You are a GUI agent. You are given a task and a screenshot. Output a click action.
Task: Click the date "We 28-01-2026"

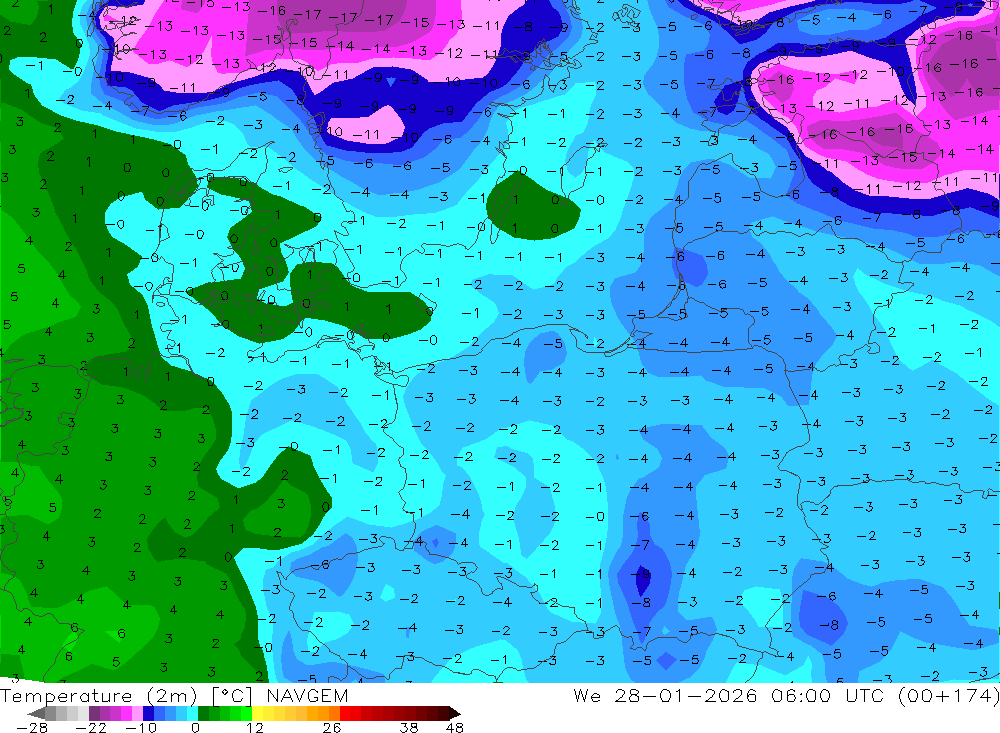665,695
